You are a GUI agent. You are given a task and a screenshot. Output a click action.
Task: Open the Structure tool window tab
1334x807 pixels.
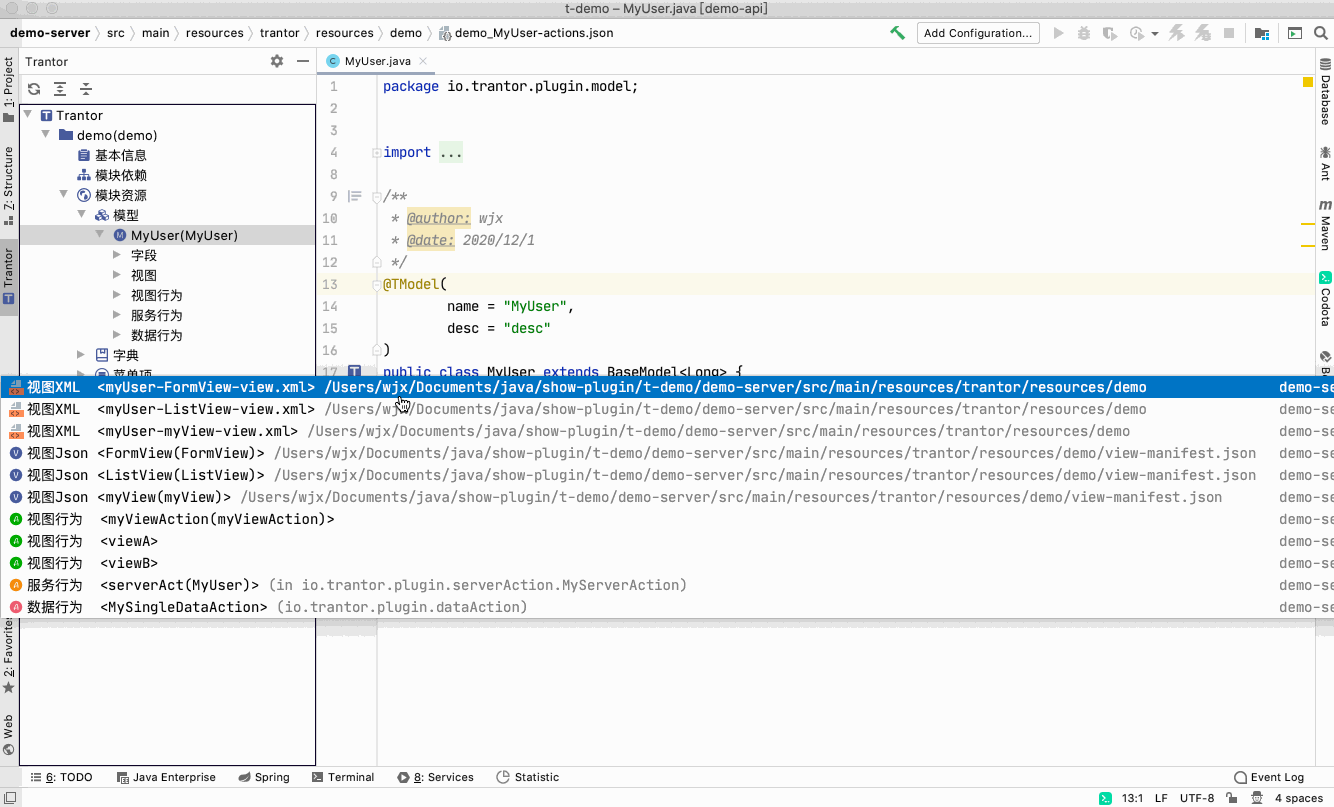coord(9,185)
